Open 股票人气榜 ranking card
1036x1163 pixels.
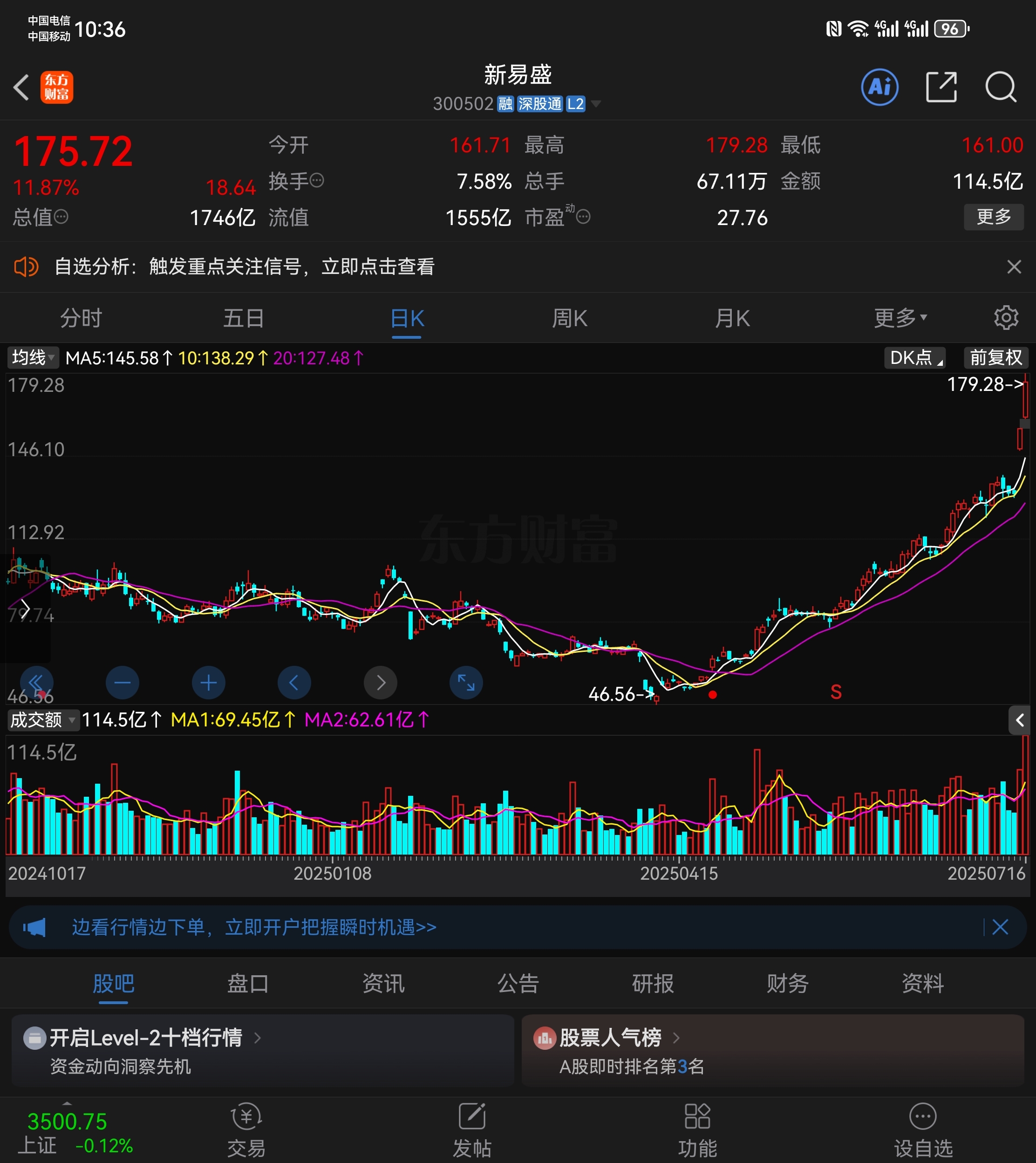point(773,1050)
